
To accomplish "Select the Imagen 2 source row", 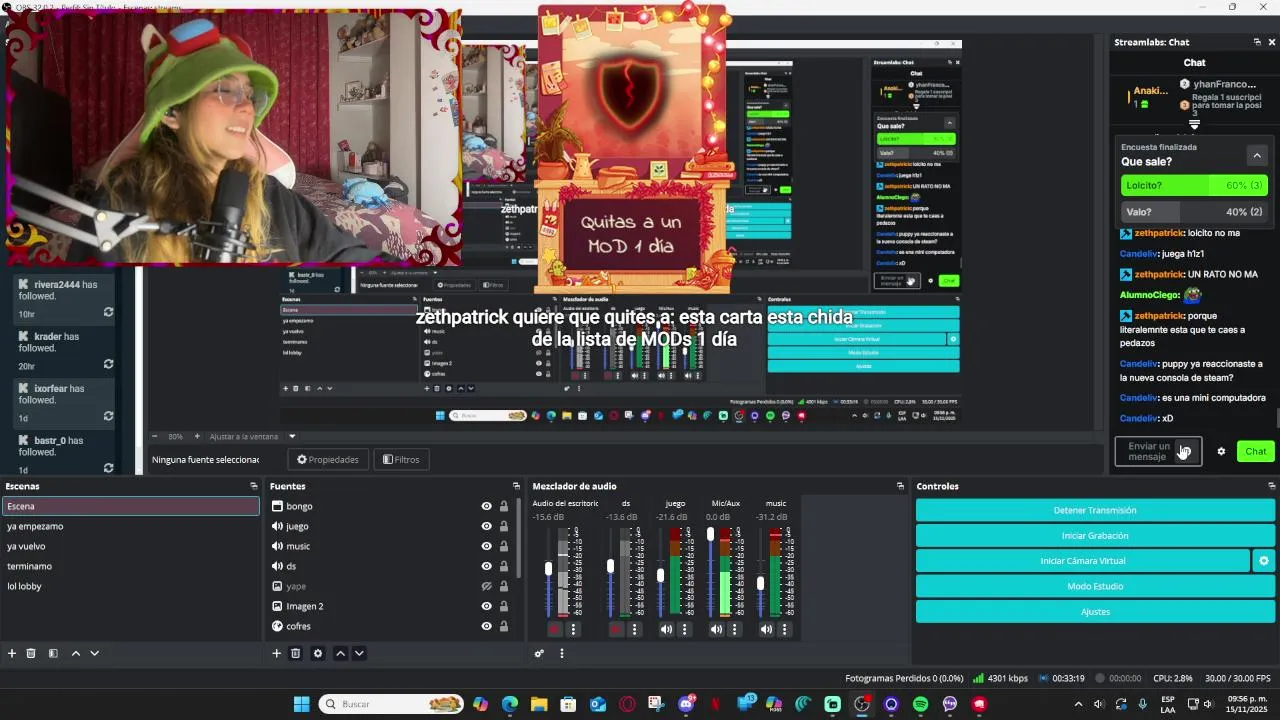I will click(x=392, y=606).
